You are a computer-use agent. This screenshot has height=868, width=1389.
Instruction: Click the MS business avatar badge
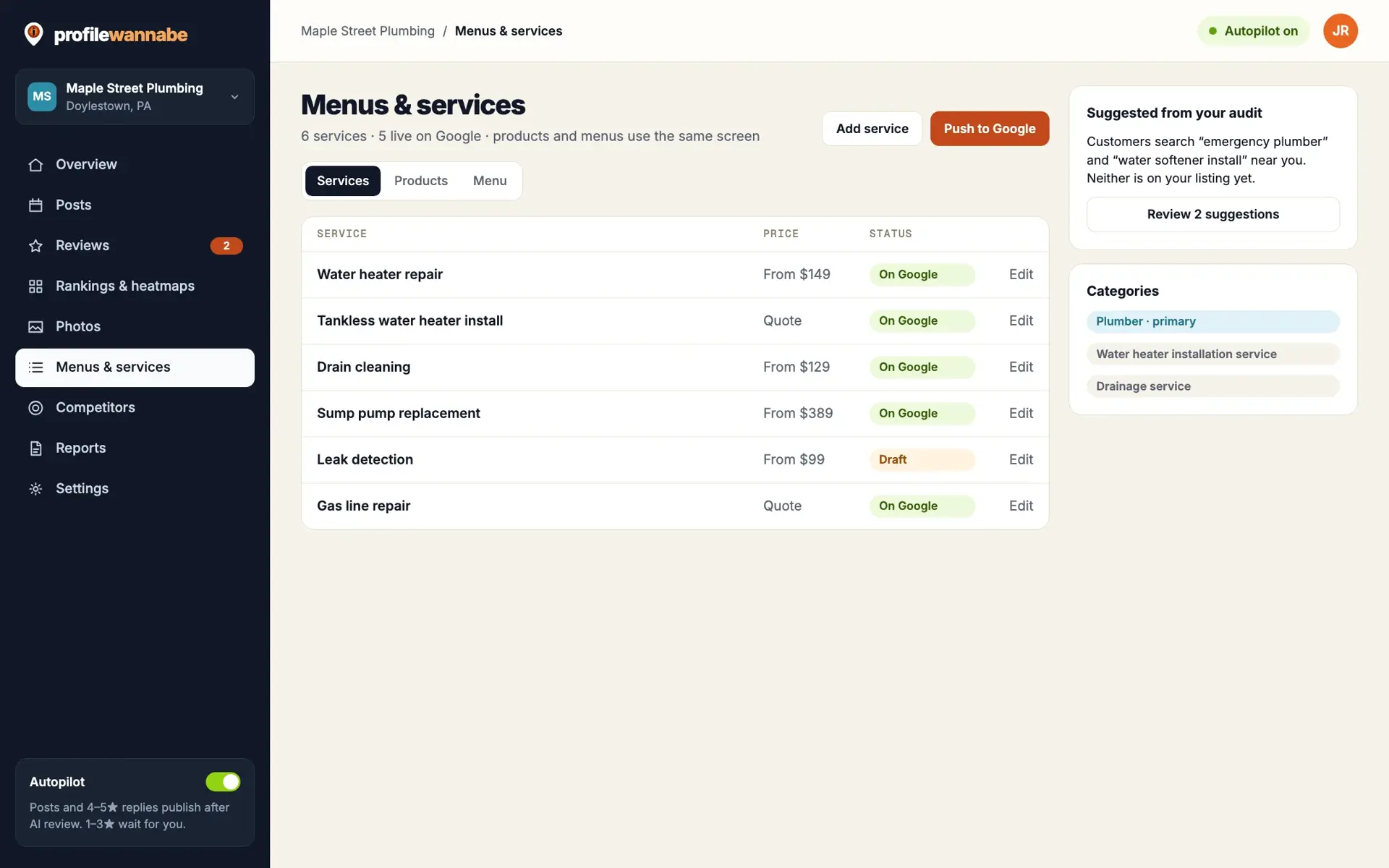tap(42, 96)
